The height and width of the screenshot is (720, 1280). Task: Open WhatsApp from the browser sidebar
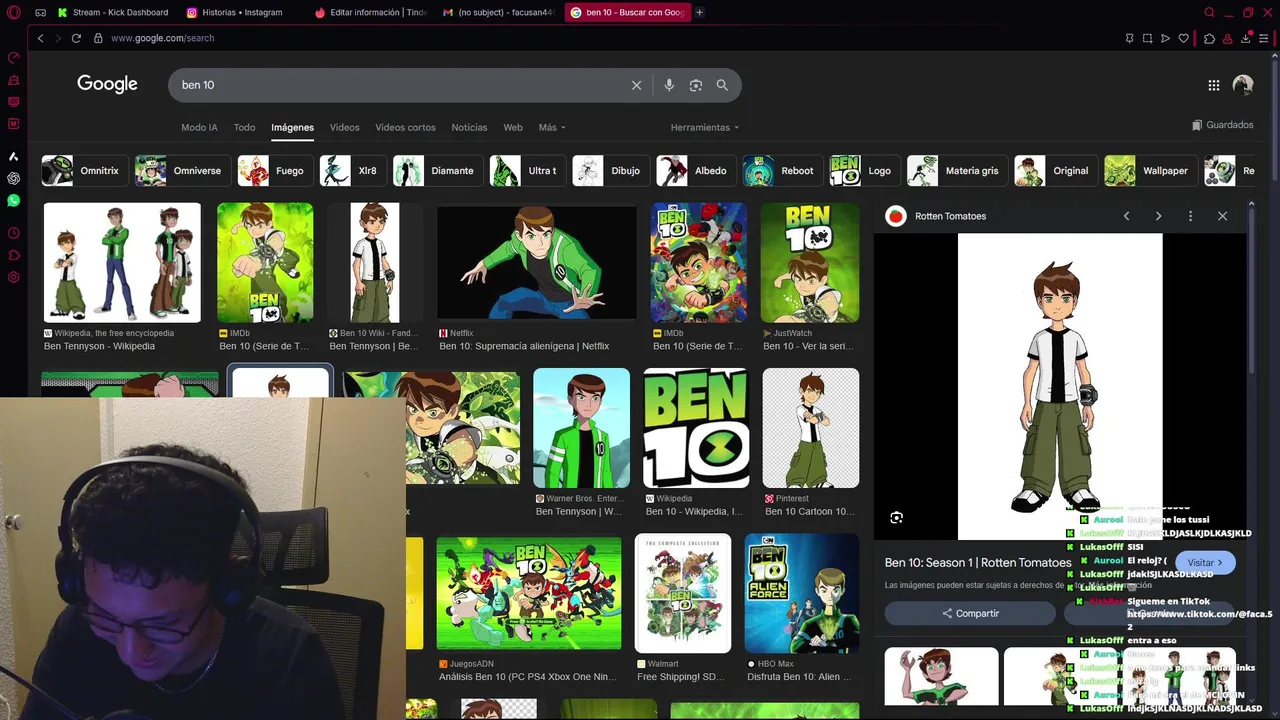click(x=14, y=200)
